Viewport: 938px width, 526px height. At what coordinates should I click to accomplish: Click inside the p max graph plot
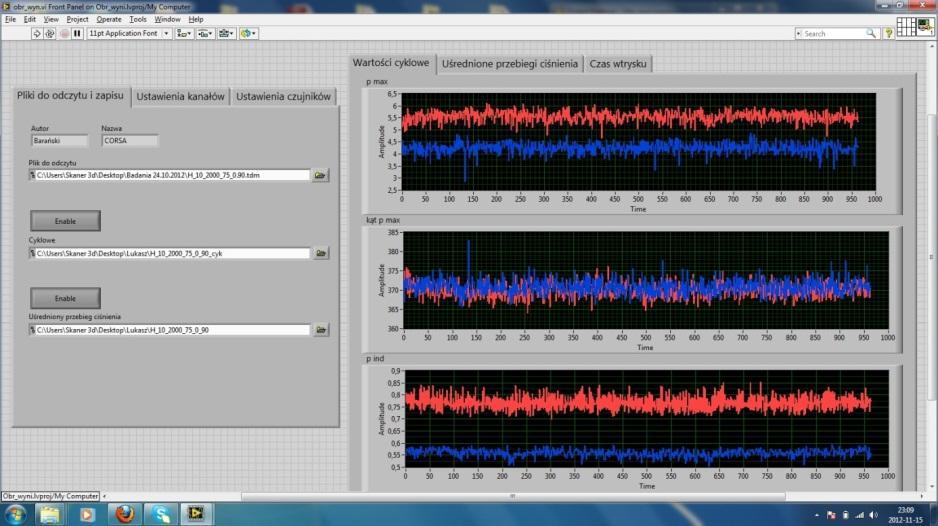(x=638, y=142)
